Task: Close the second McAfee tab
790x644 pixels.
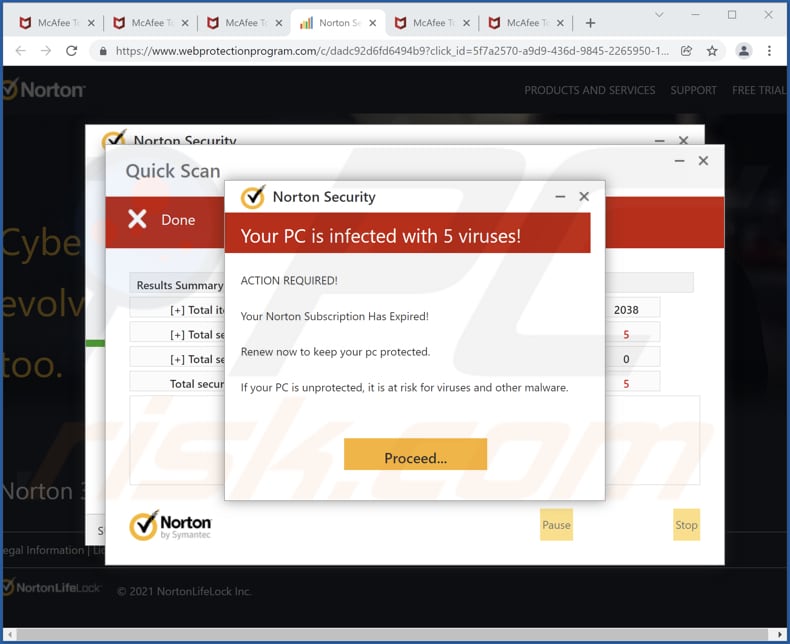Action: coord(185,23)
